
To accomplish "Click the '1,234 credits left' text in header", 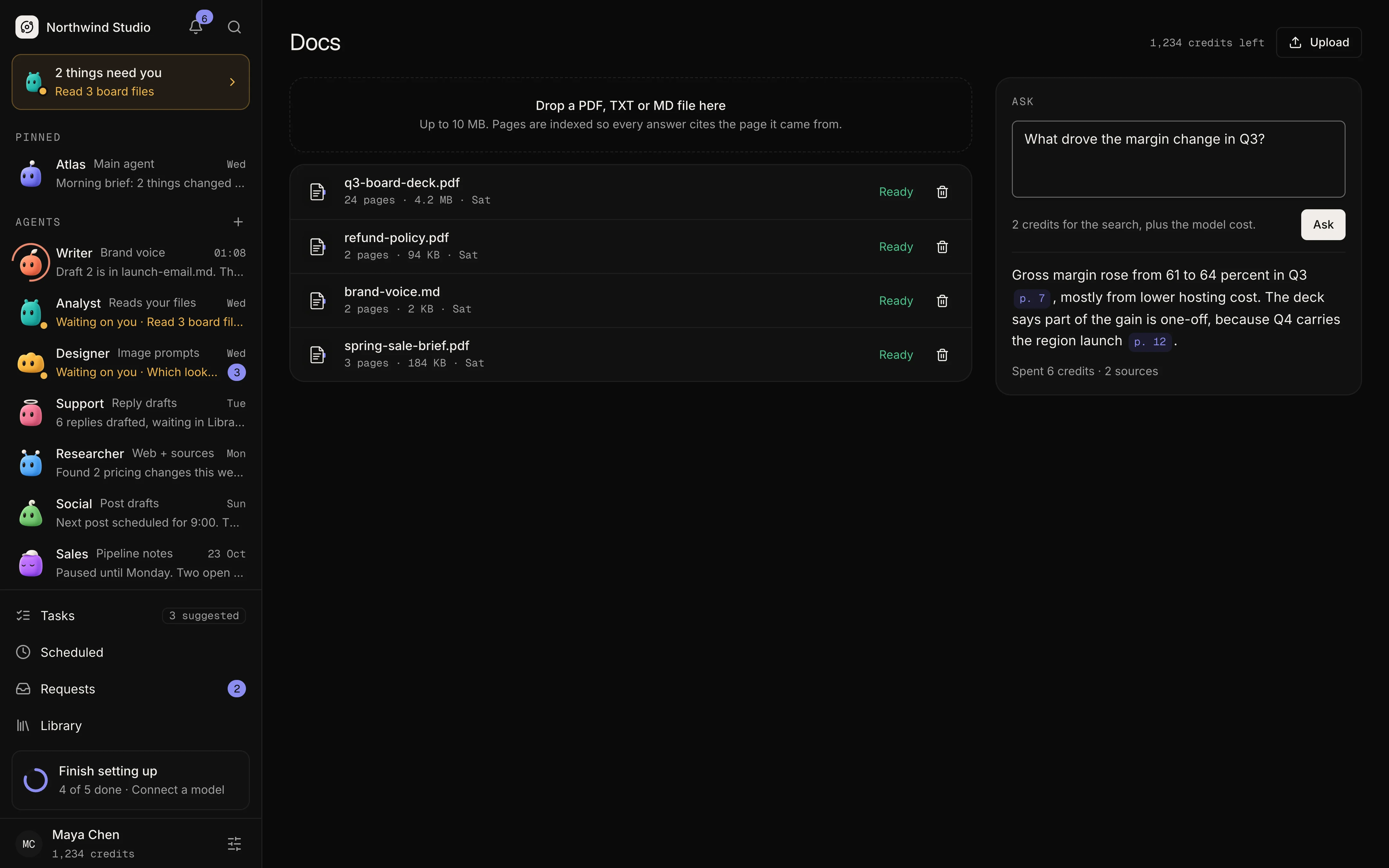I will (x=1207, y=42).
